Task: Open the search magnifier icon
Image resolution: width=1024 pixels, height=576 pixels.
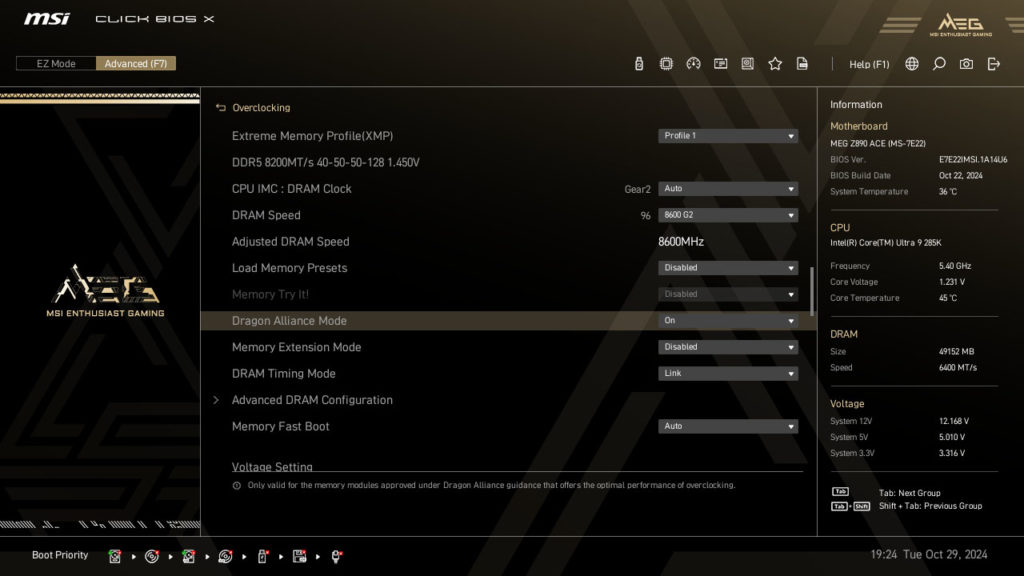Action: click(x=939, y=63)
